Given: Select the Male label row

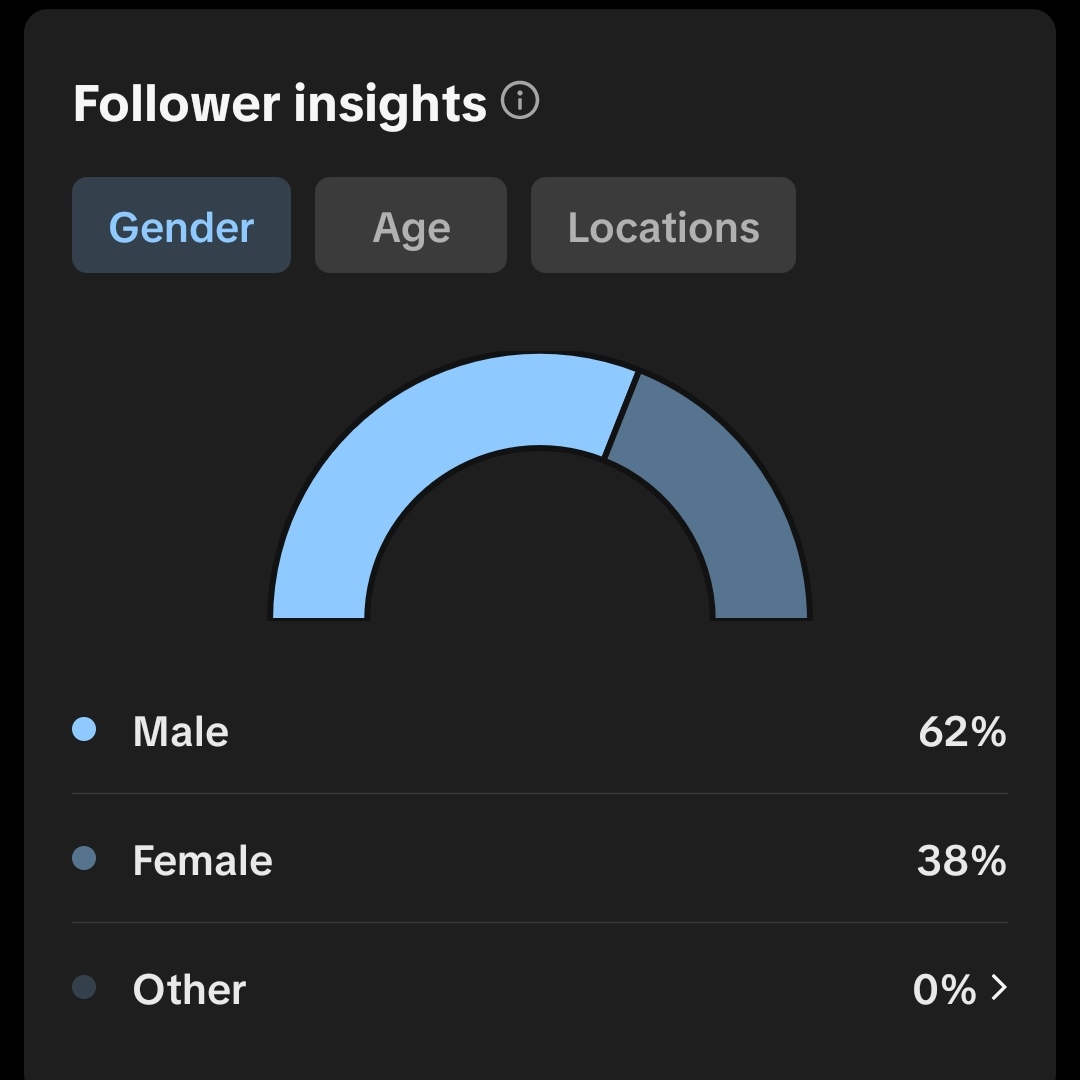Looking at the screenshot, I should [540, 730].
